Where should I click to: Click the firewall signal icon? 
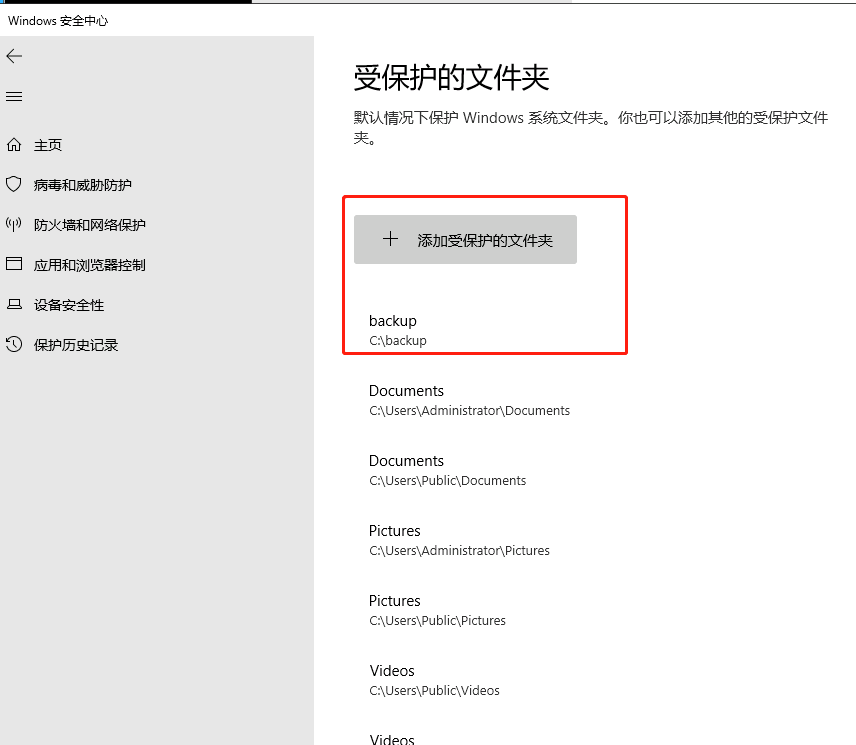coord(14,225)
